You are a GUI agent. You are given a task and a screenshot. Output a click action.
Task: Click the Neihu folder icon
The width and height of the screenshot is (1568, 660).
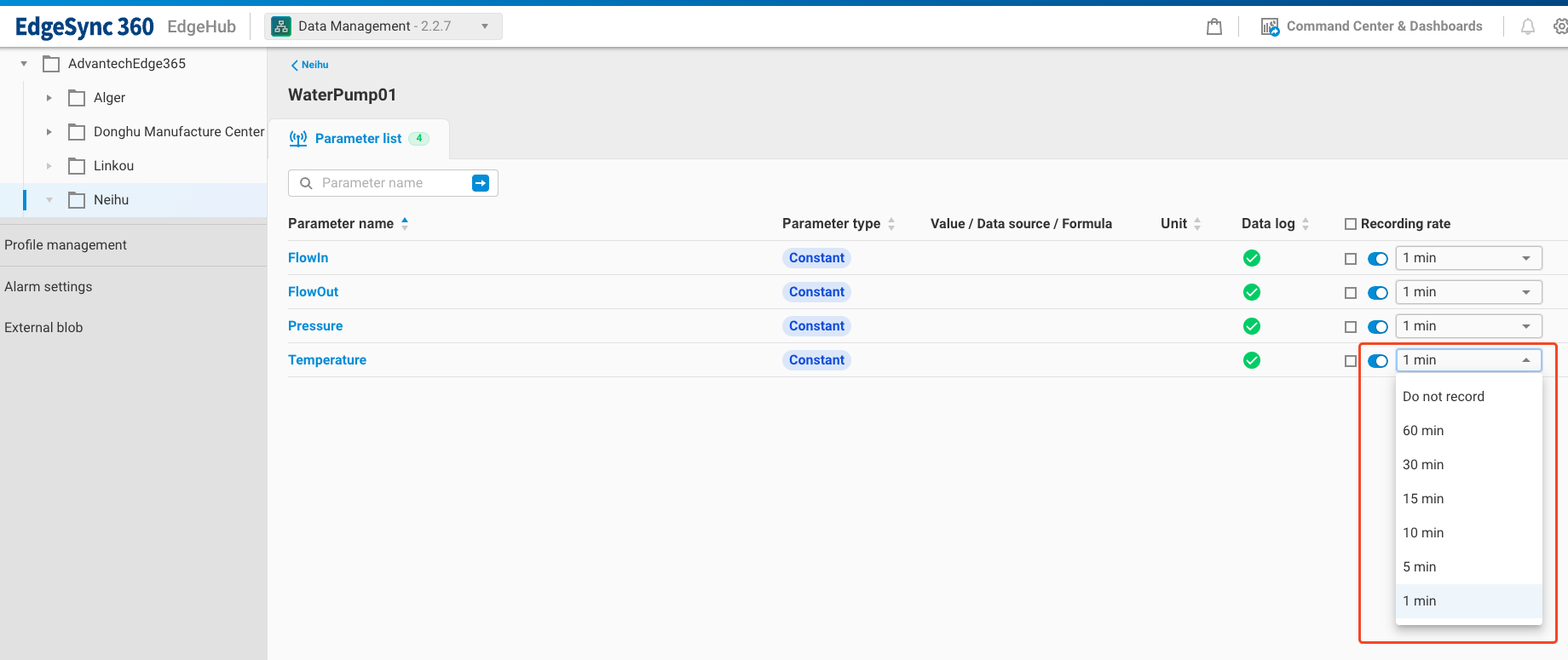[77, 200]
